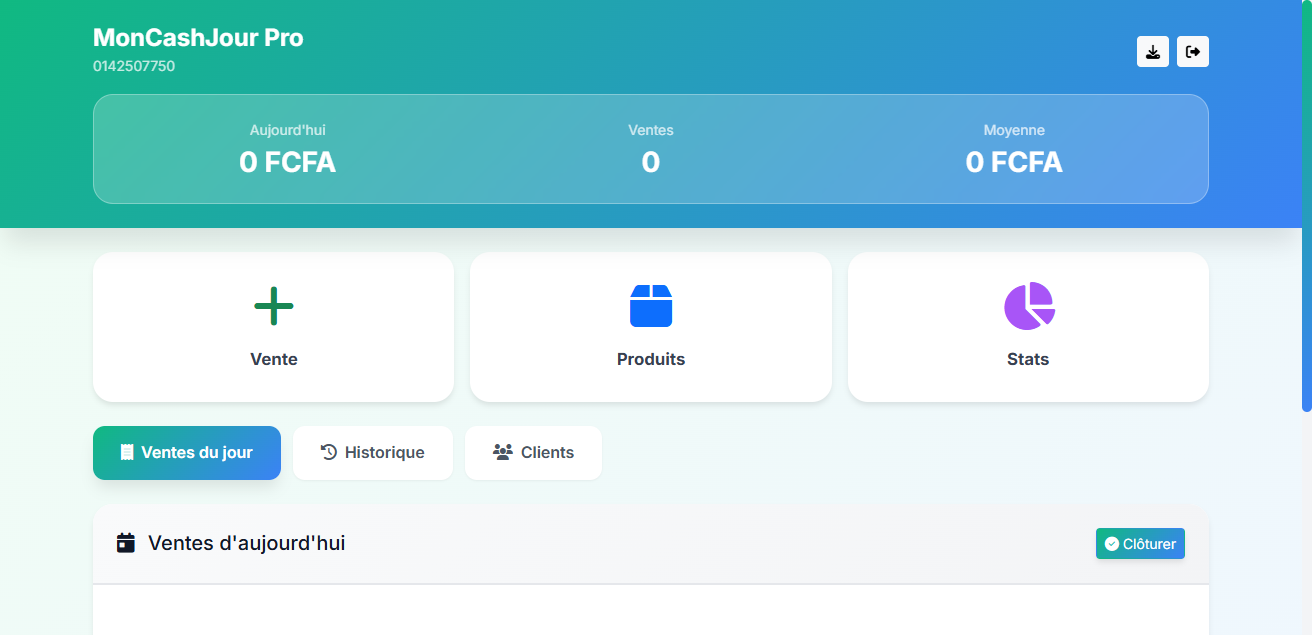Click the purple pie chart Stats icon
This screenshot has width=1312, height=635.
(x=1028, y=306)
